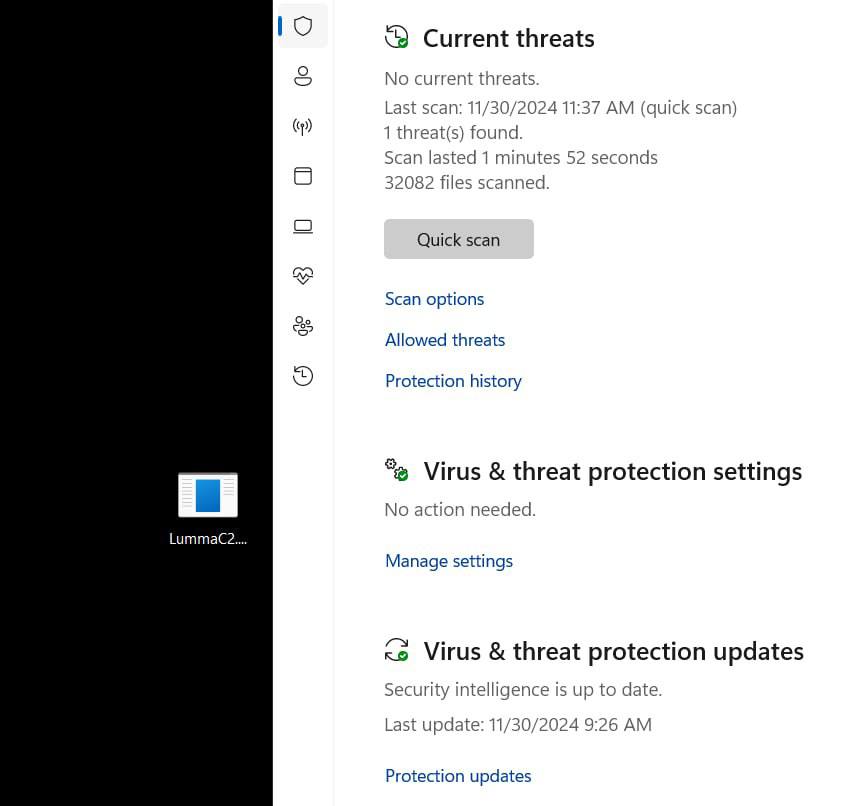Click the Protection history text link

click(x=453, y=381)
